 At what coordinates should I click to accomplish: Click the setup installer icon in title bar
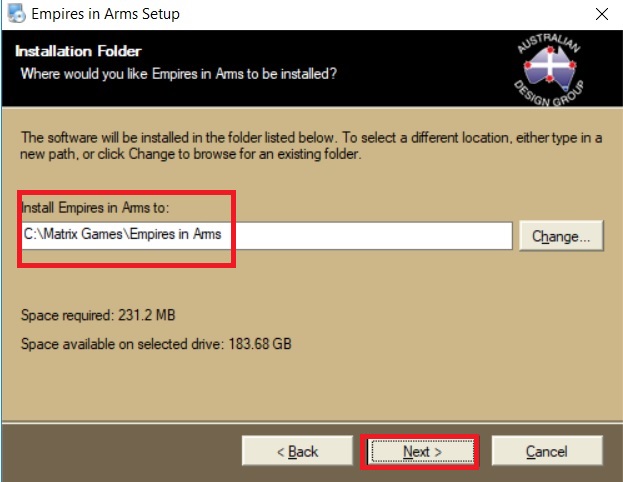[16, 13]
